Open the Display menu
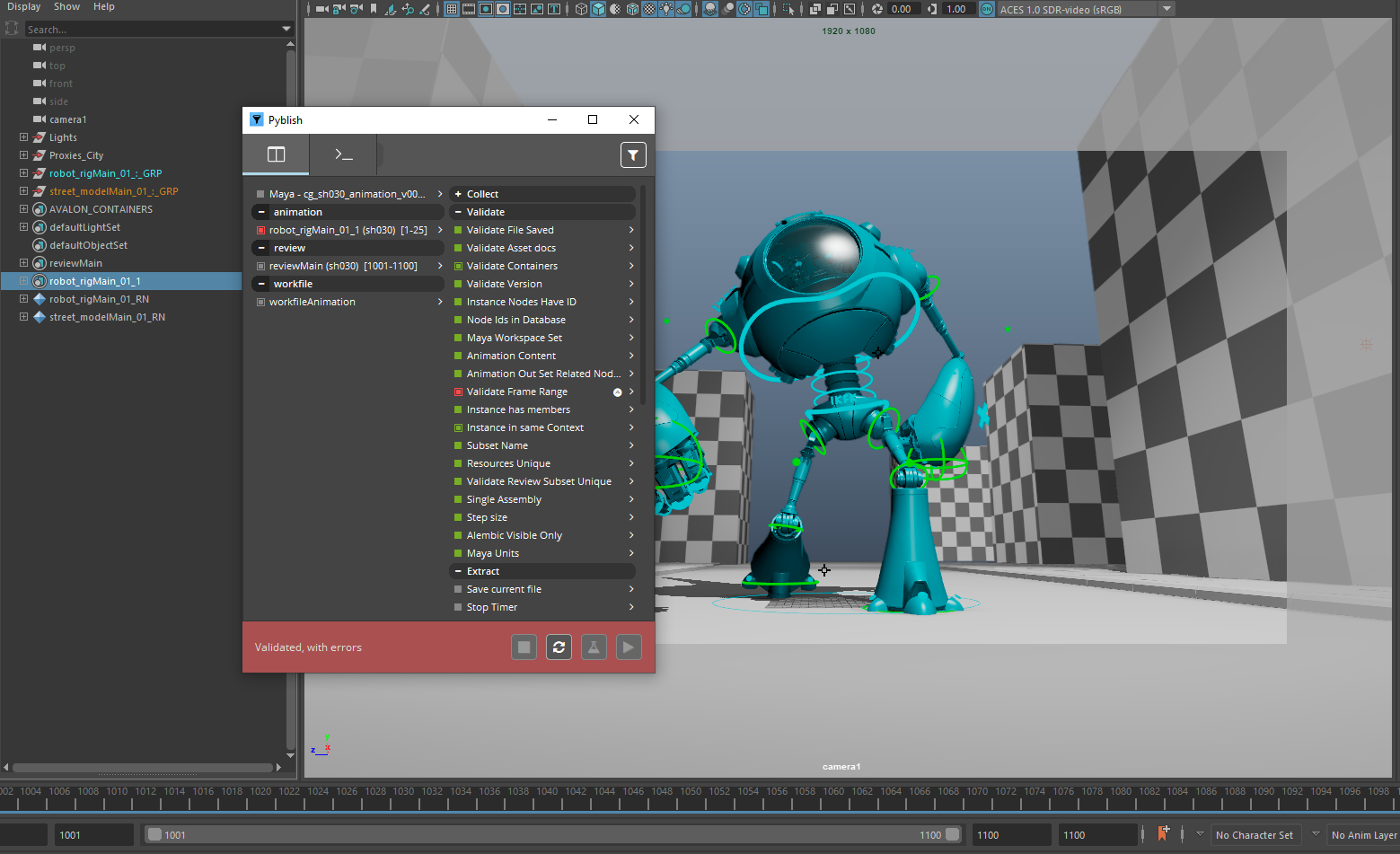 [22, 6]
